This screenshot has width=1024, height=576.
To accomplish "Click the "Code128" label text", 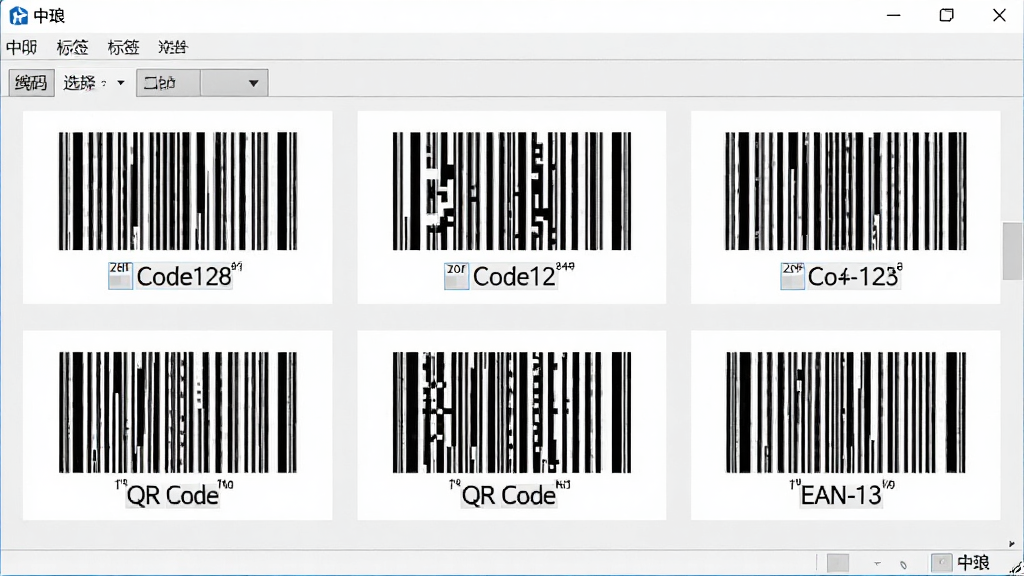I will [184, 276].
